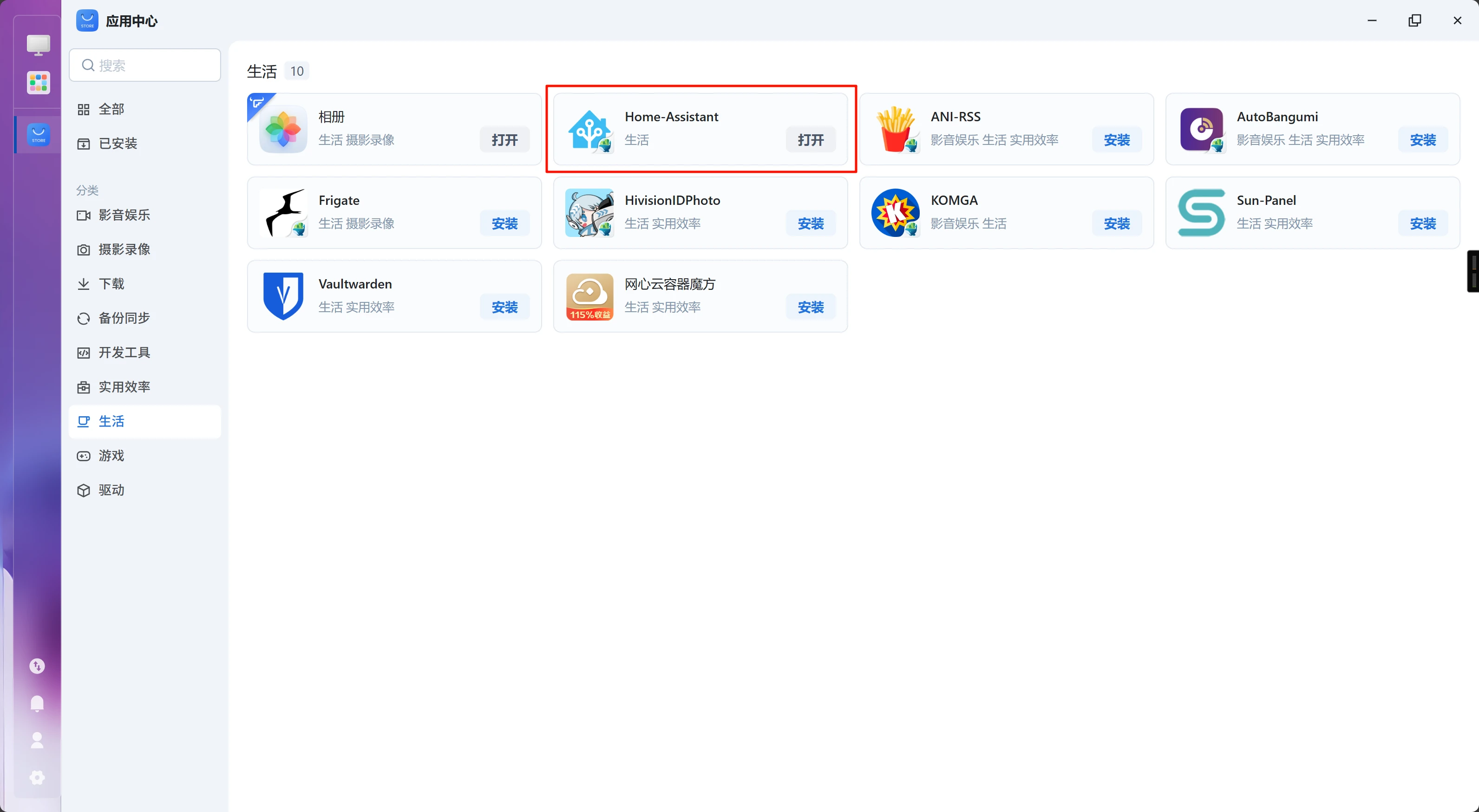Click the HivisionIDPhoto app icon

coord(589,213)
